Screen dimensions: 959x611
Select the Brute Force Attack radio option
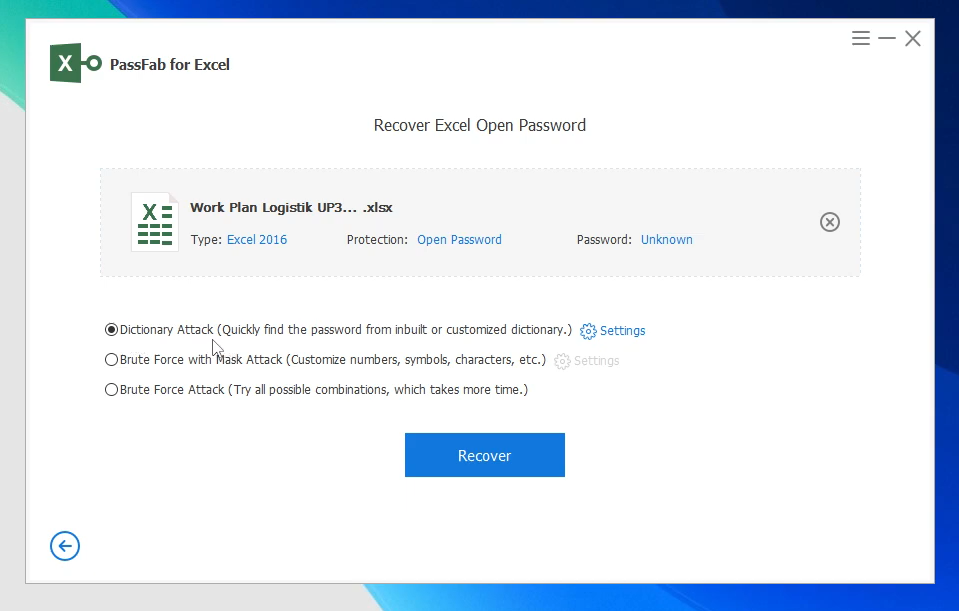pos(111,390)
